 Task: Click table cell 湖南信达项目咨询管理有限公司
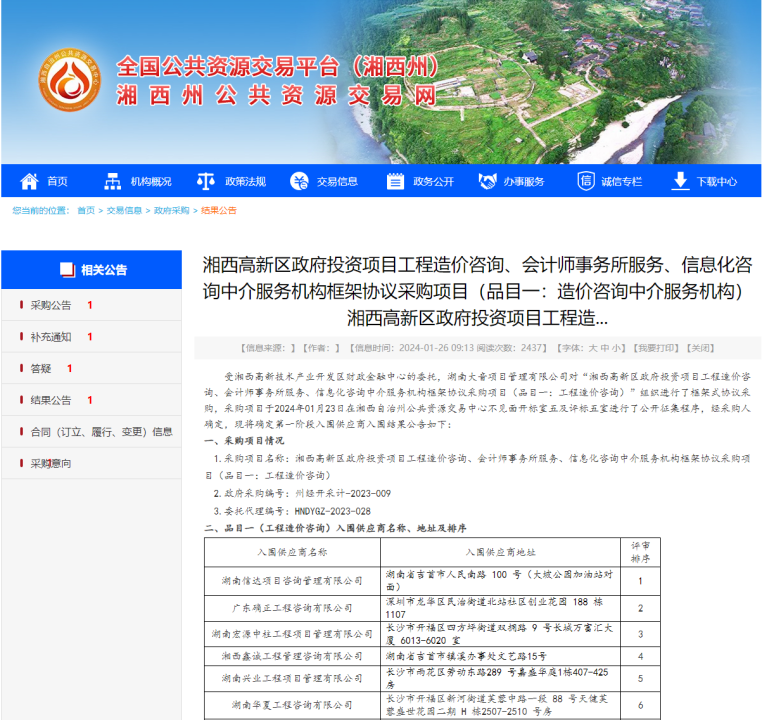292,581
